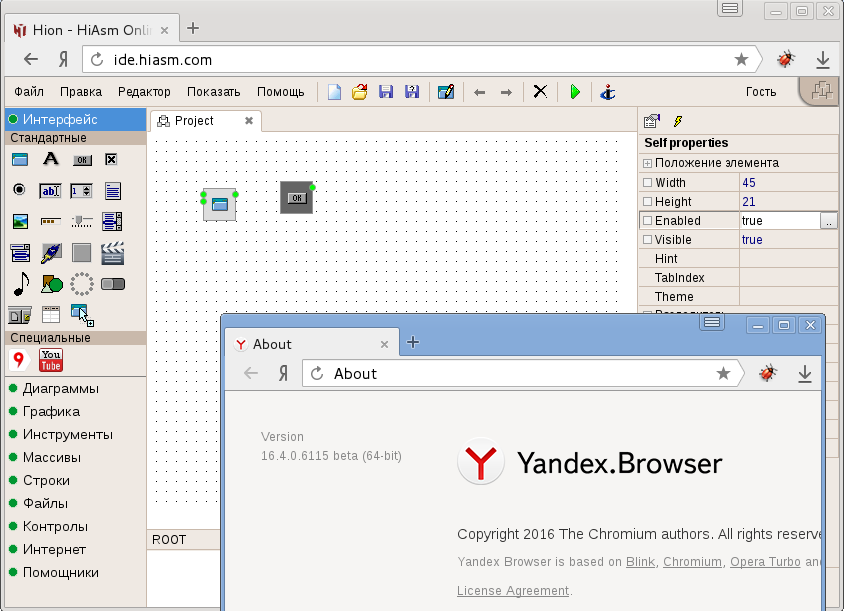Click the save-as floppy icon with question mark
Image resolution: width=844 pixels, height=611 pixels.
click(412, 92)
